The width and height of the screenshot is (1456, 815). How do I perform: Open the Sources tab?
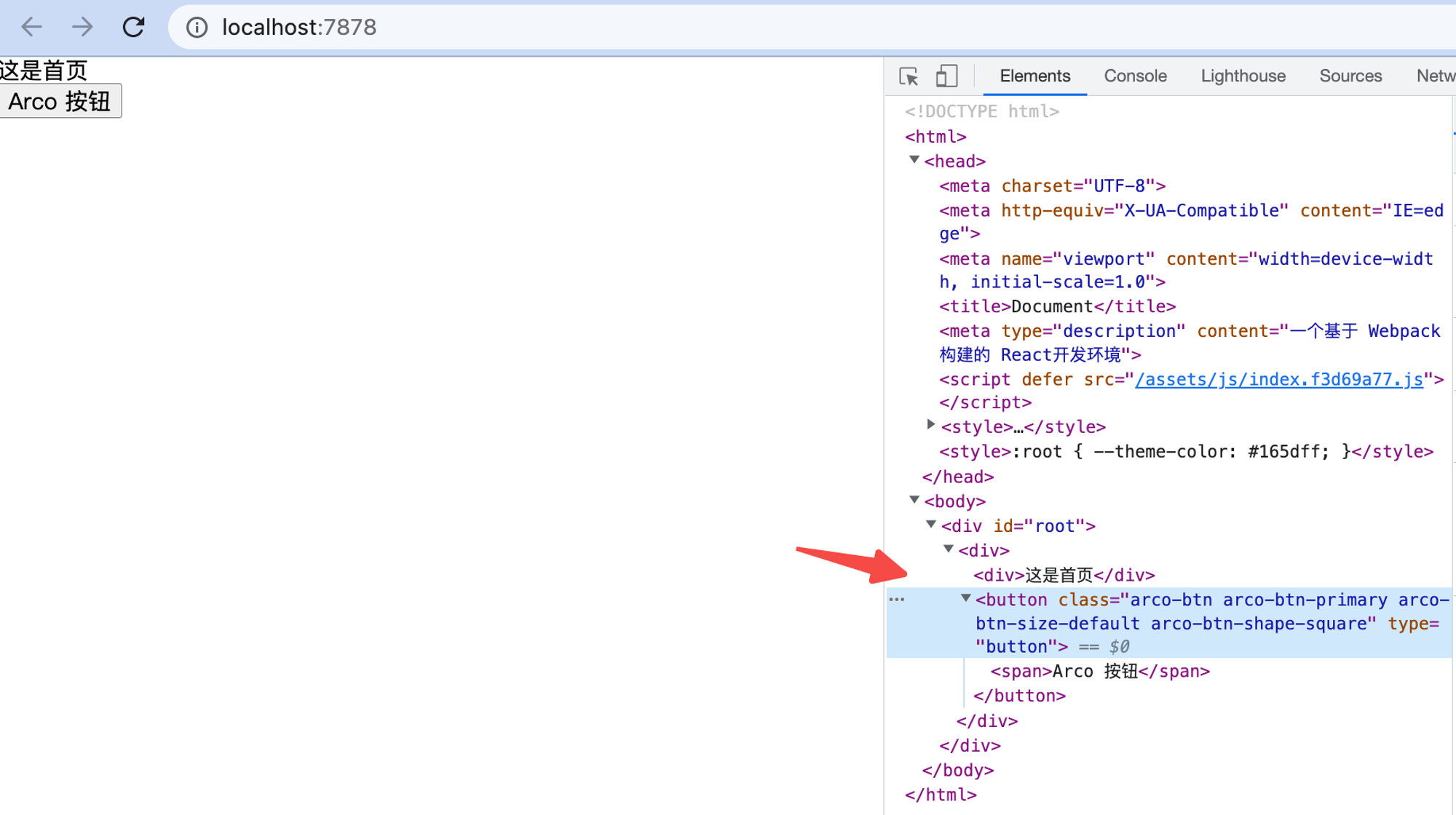1350,76
